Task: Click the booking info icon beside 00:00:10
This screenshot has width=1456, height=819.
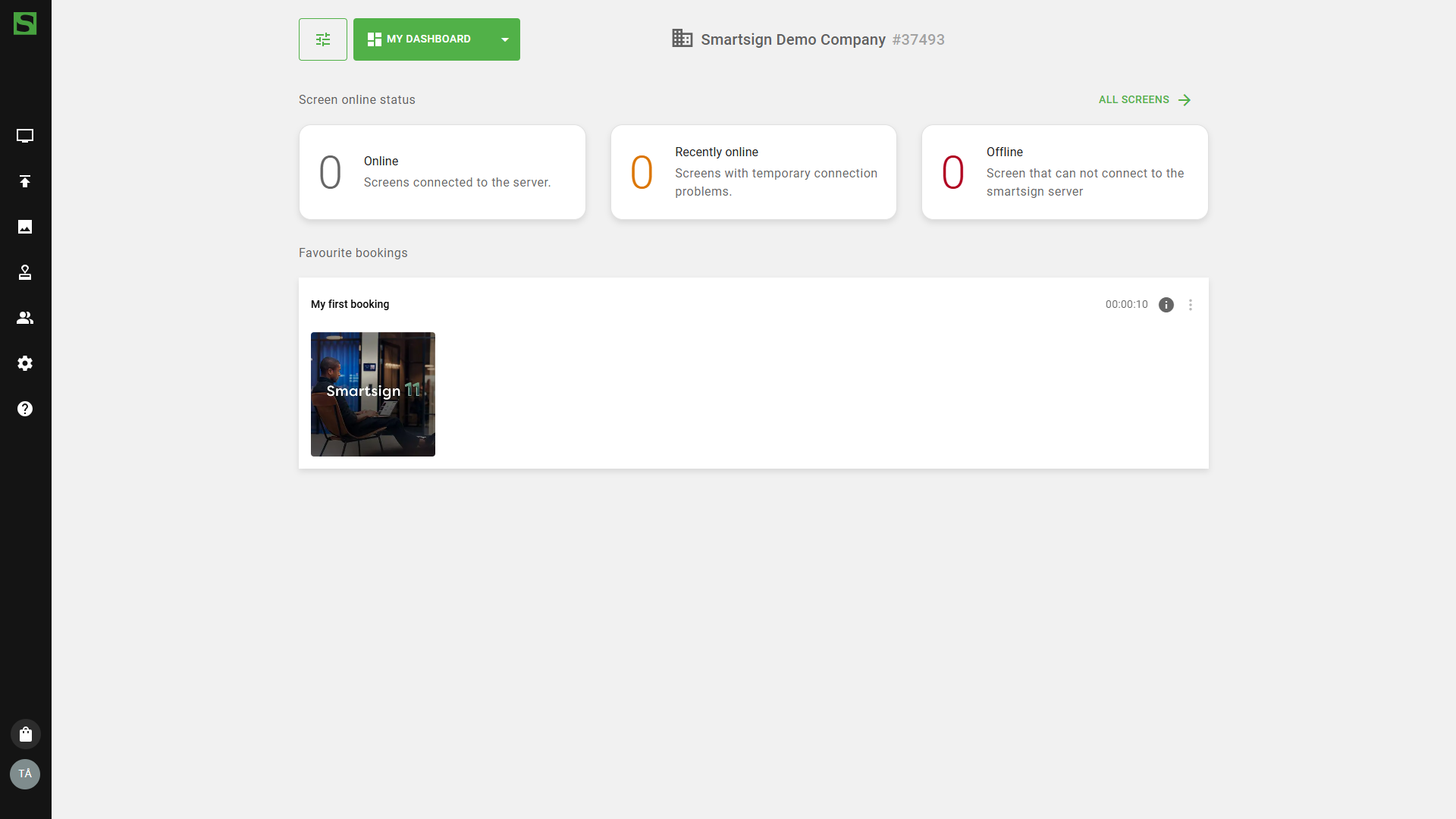Action: (1166, 305)
